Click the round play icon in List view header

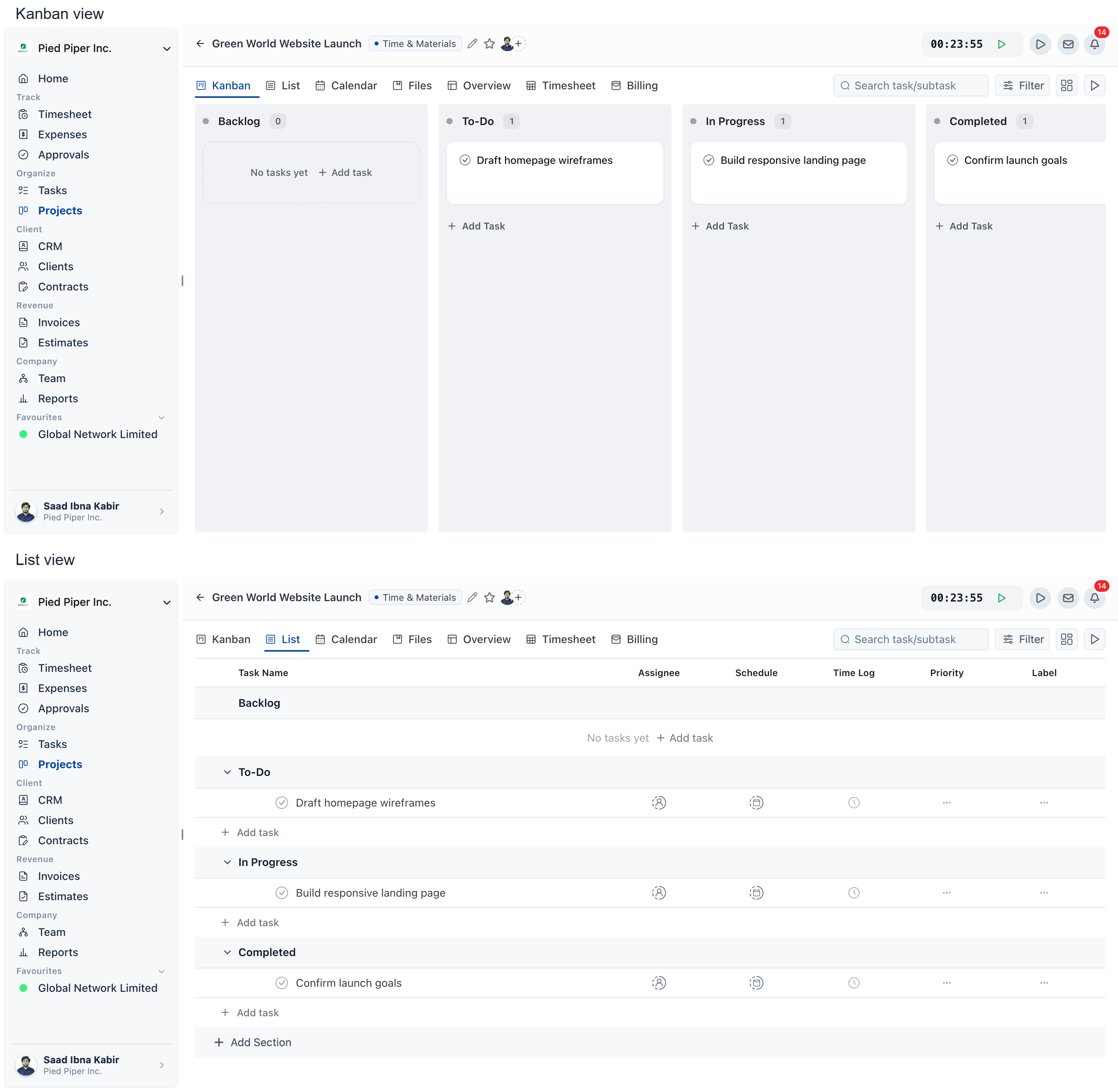pos(1040,598)
